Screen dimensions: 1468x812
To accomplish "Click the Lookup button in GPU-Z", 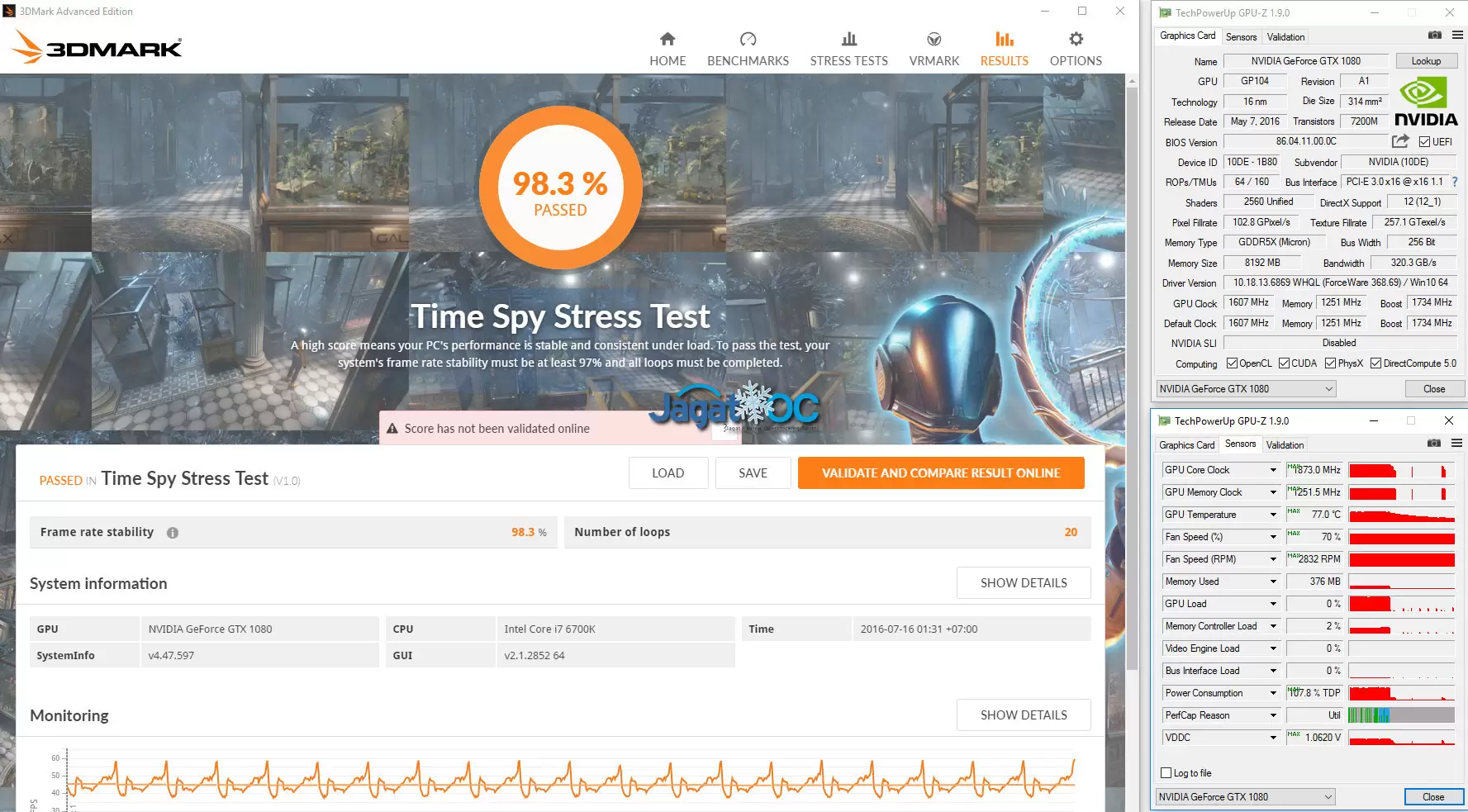I will pos(1426,61).
